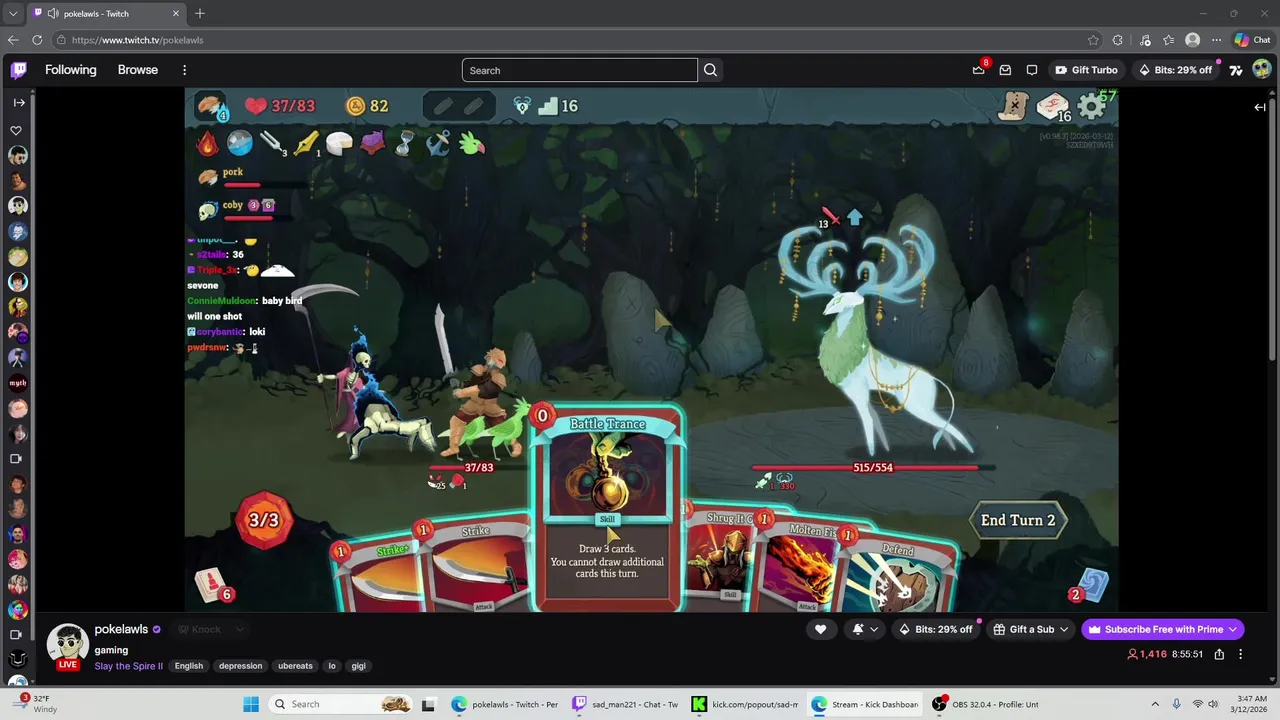
Task: Click the discard pile icon showing 2
Action: pos(1089,587)
